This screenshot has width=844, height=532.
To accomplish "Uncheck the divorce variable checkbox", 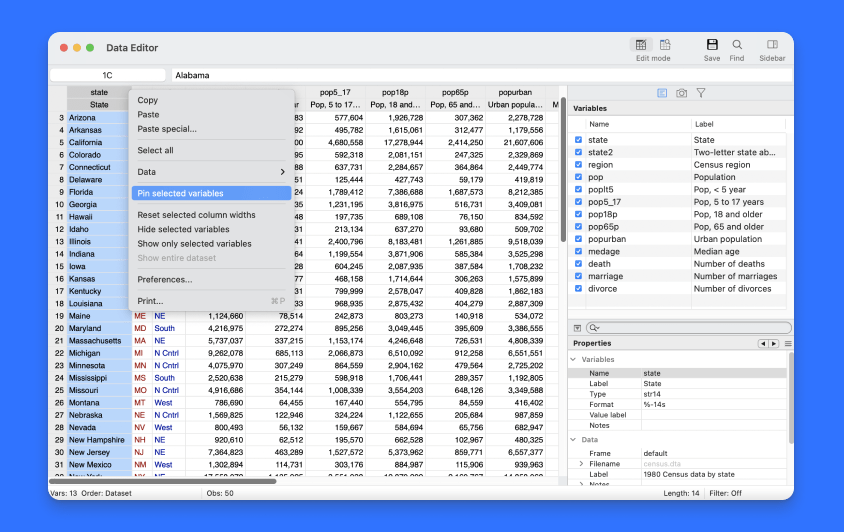I will tap(578, 288).
